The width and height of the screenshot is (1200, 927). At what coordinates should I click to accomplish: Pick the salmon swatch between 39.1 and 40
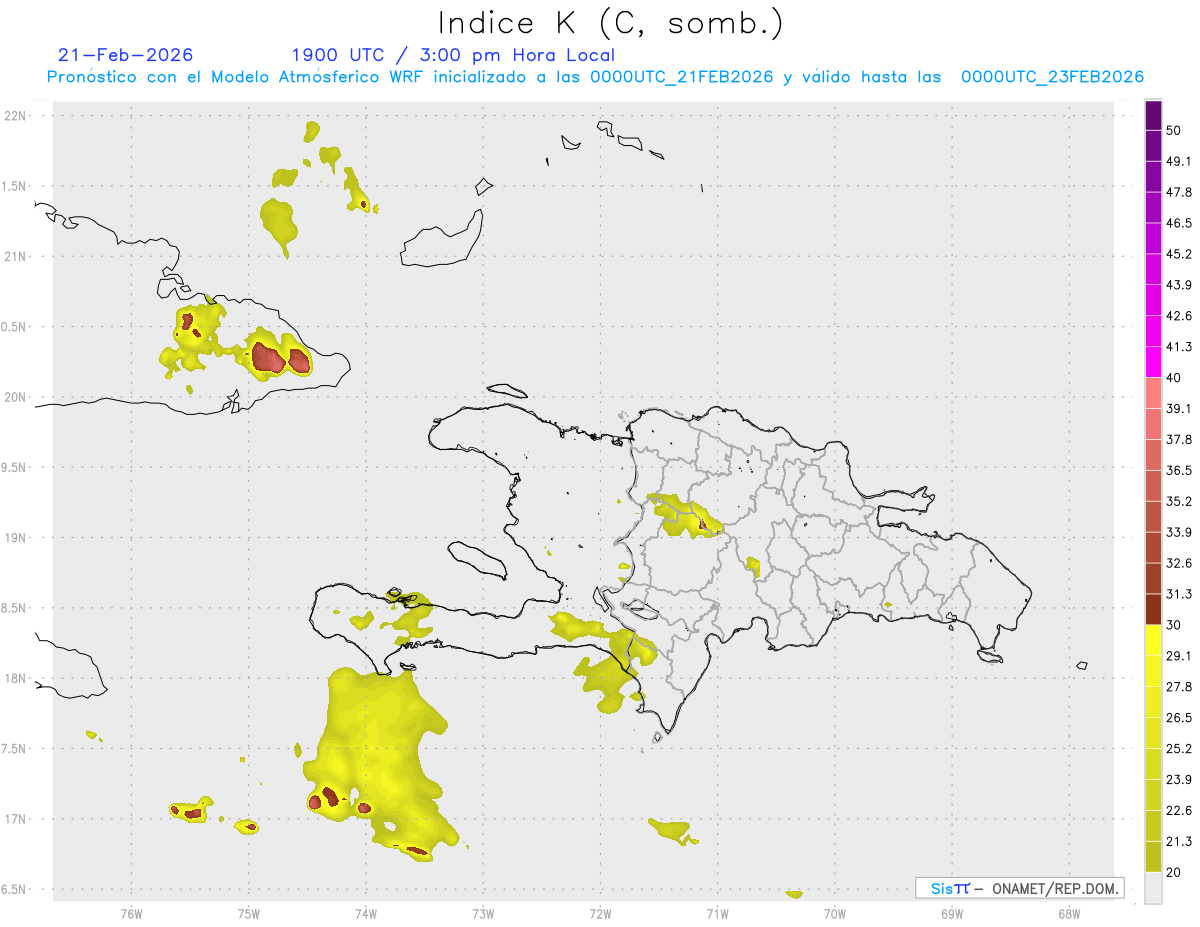1153,393
